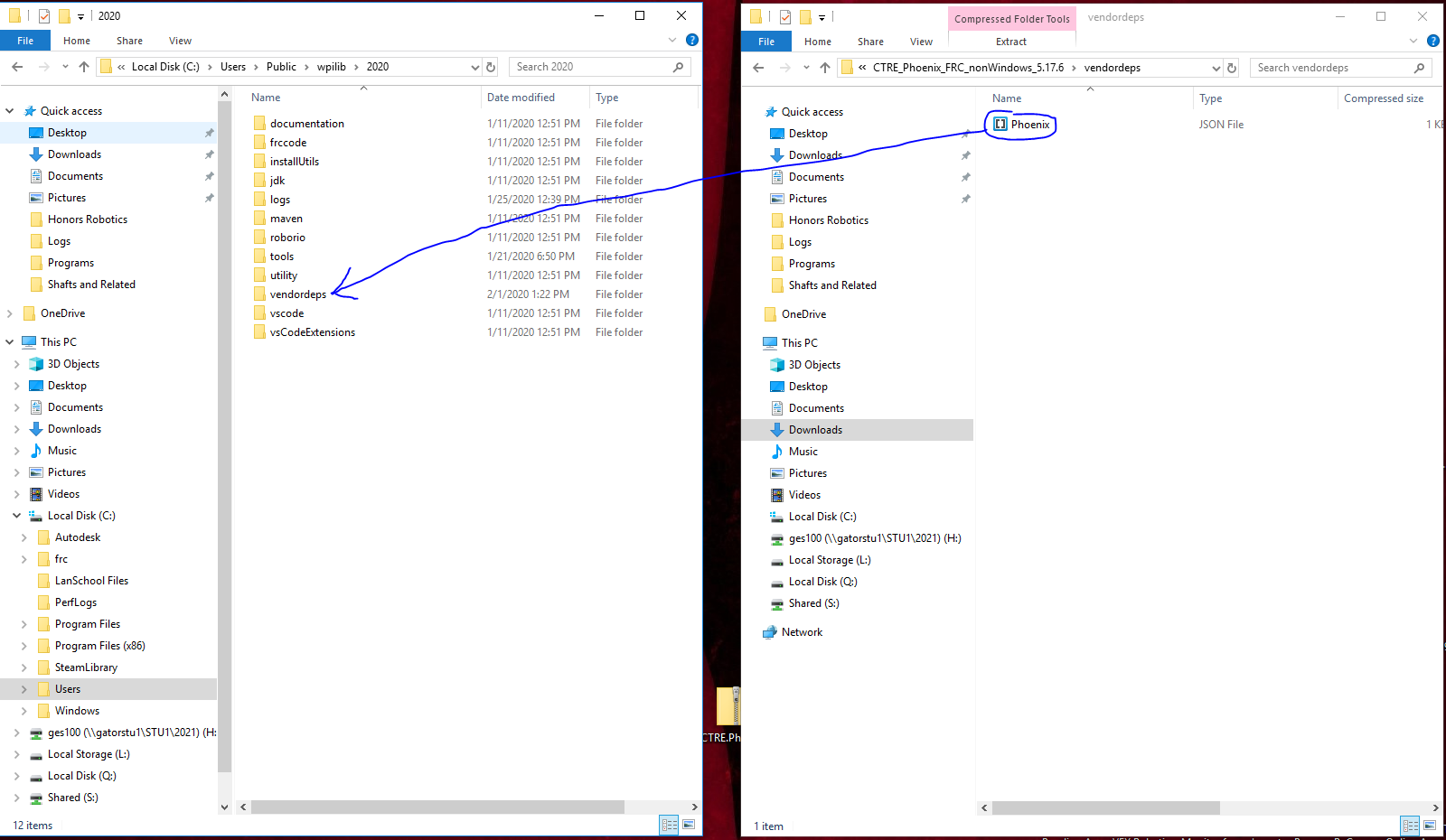The width and height of the screenshot is (1446, 840).
Task: Click the search magnifier in Search 2020
Action: [x=679, y=67]
